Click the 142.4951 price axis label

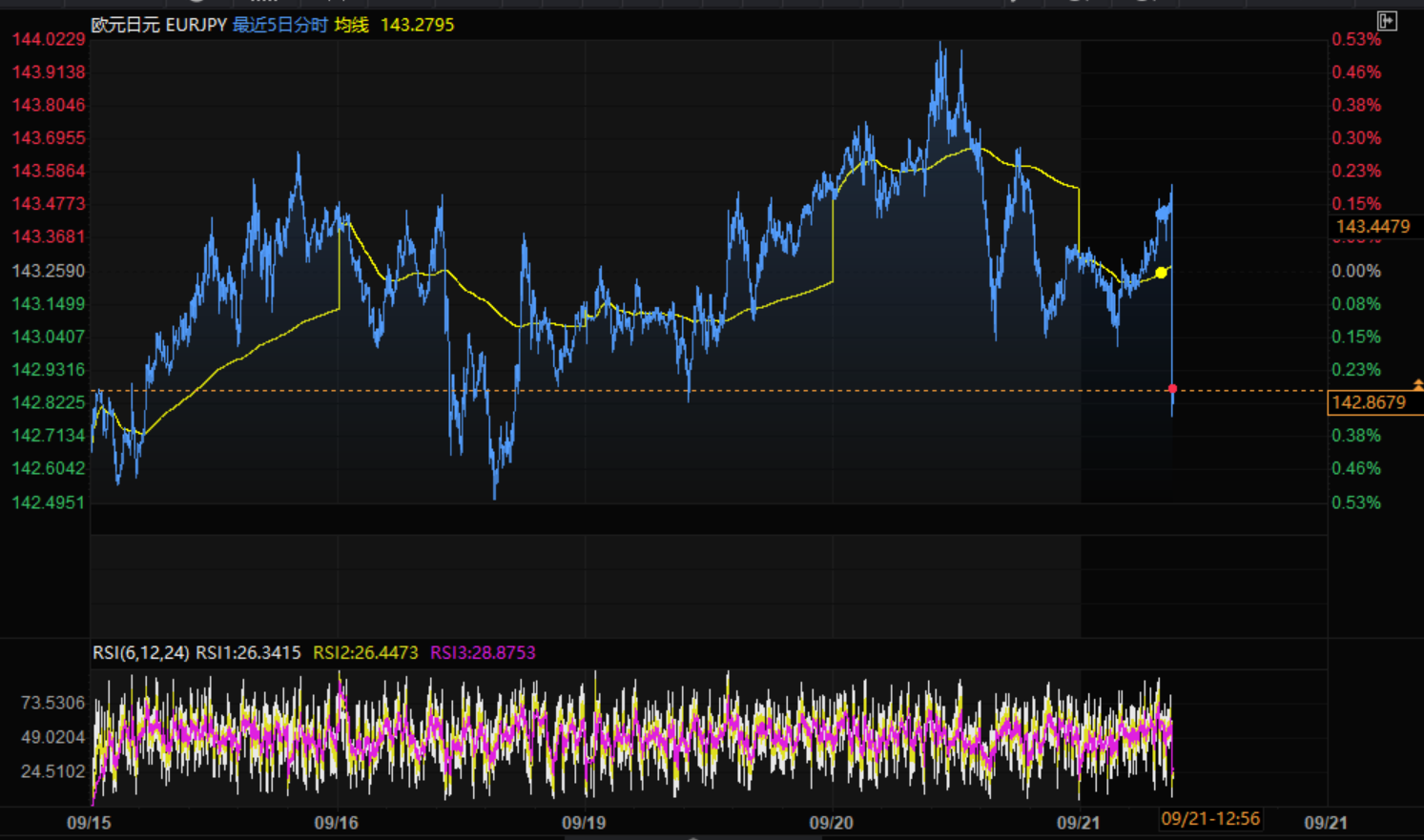[x=49, y=502]
